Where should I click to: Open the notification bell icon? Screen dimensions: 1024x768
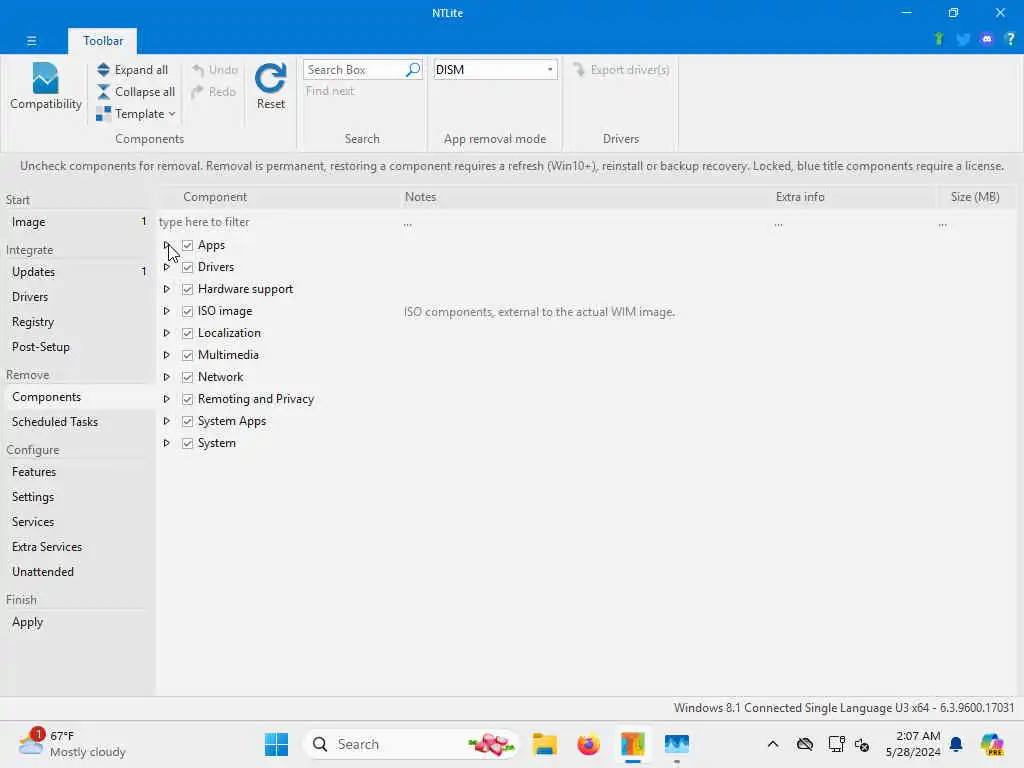[956, 744]
